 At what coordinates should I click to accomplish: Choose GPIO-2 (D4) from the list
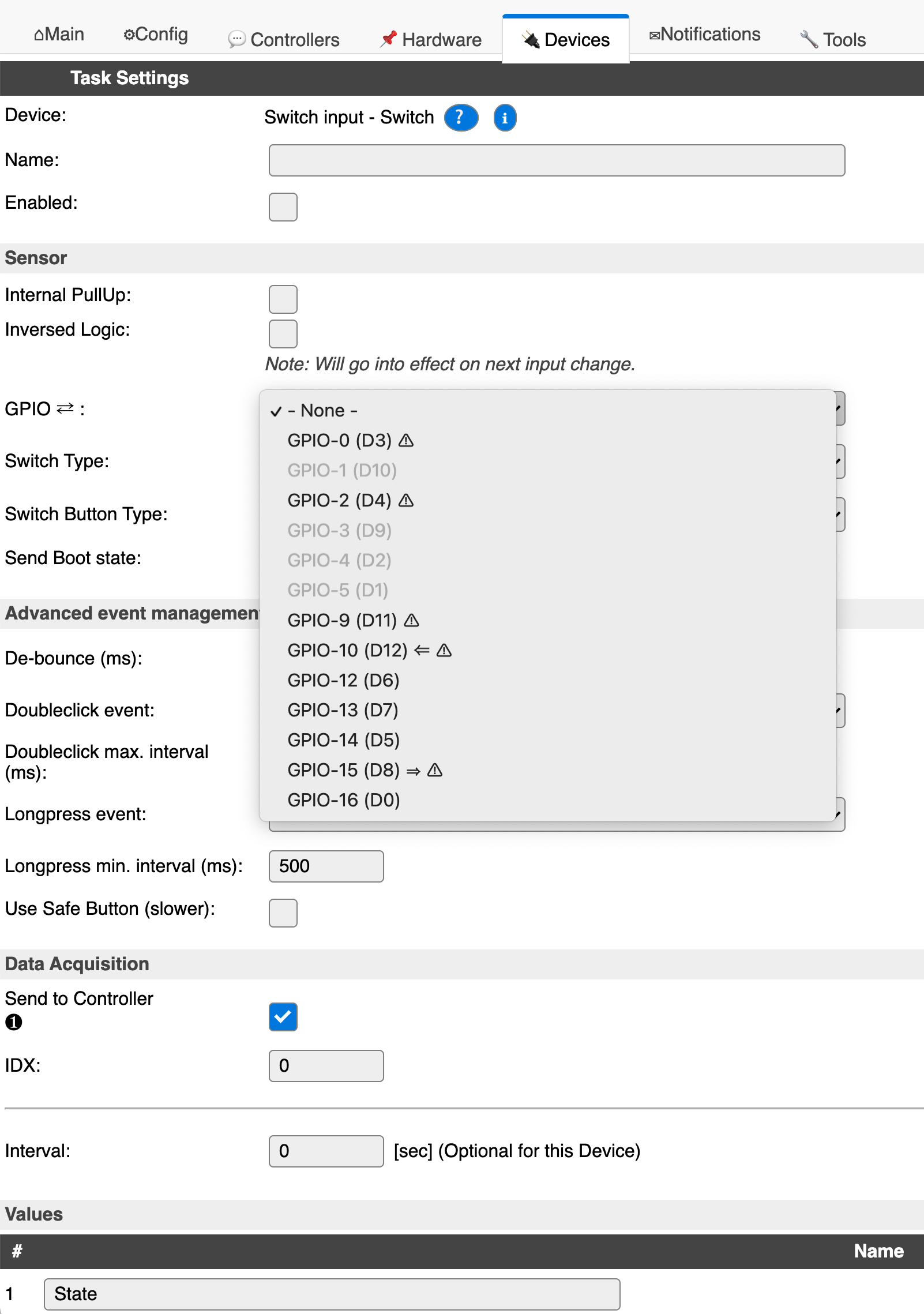coord(548,501)
